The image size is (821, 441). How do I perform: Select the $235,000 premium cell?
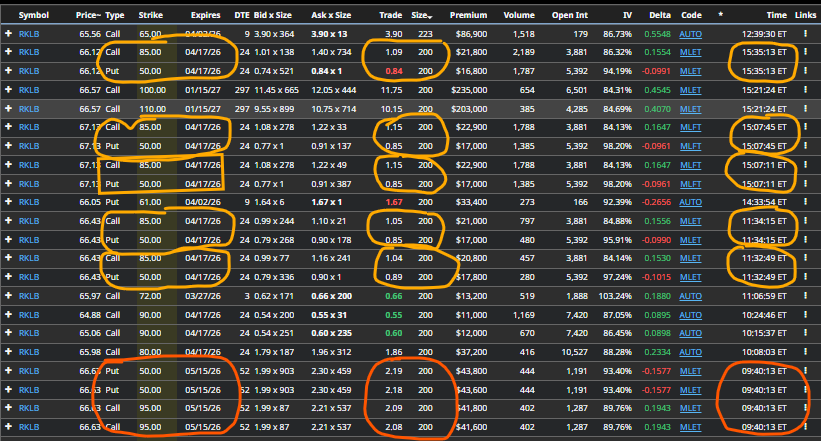point(469,90)
